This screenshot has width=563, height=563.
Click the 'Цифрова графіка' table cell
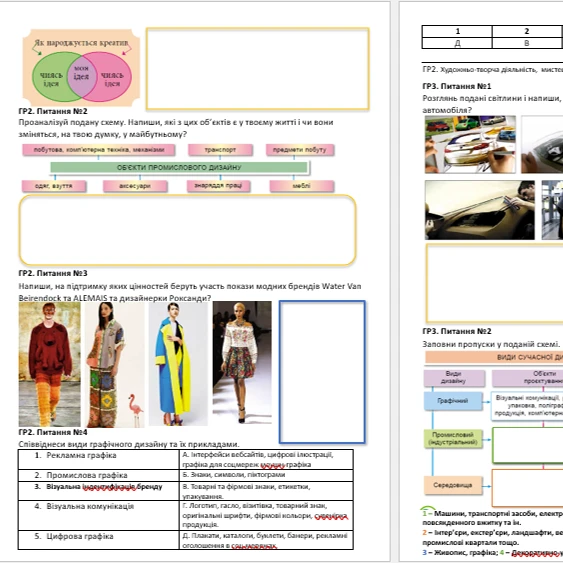click(99, 540)
